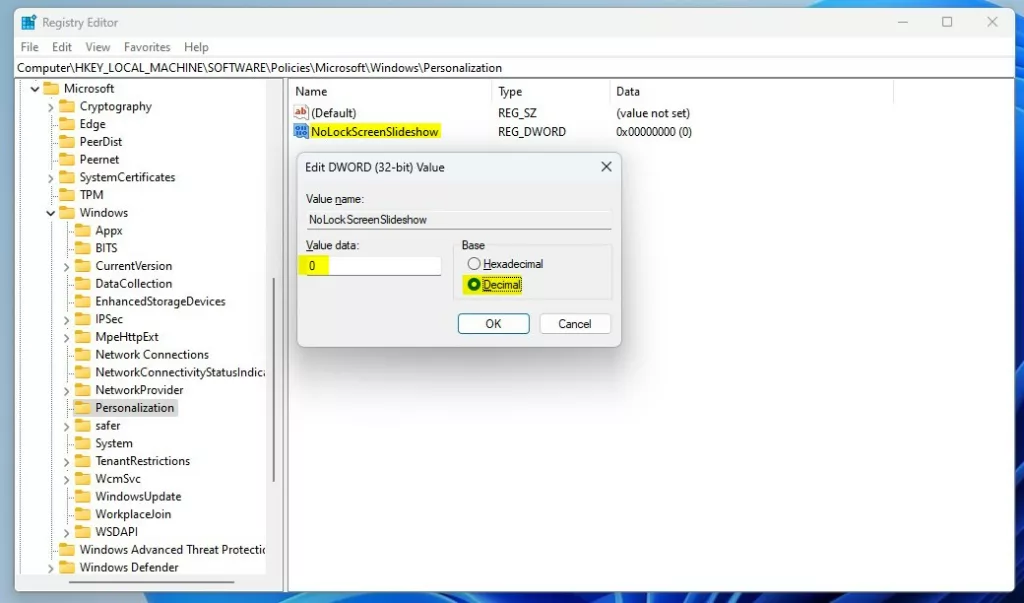Expand the Windows Defender key
The width and height of the screenshot is (1024, 603).
(50, 568)
